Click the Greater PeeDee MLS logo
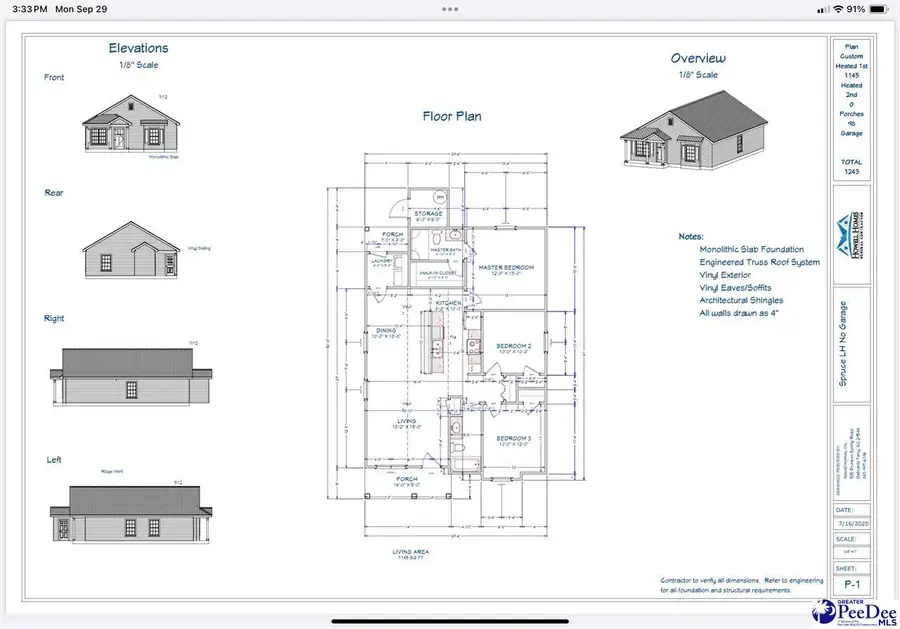This screenshot has width=900, height=629. coord(853,609)
